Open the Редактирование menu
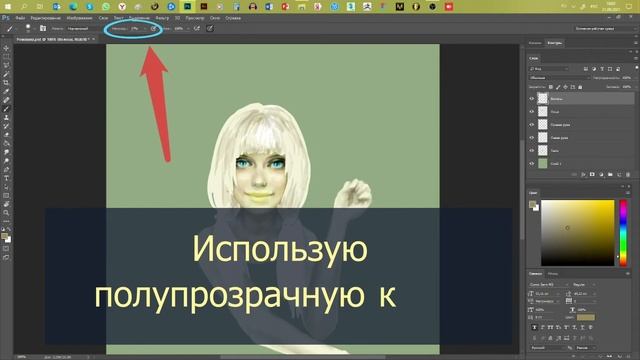640x360 pixels. point(45,18)
